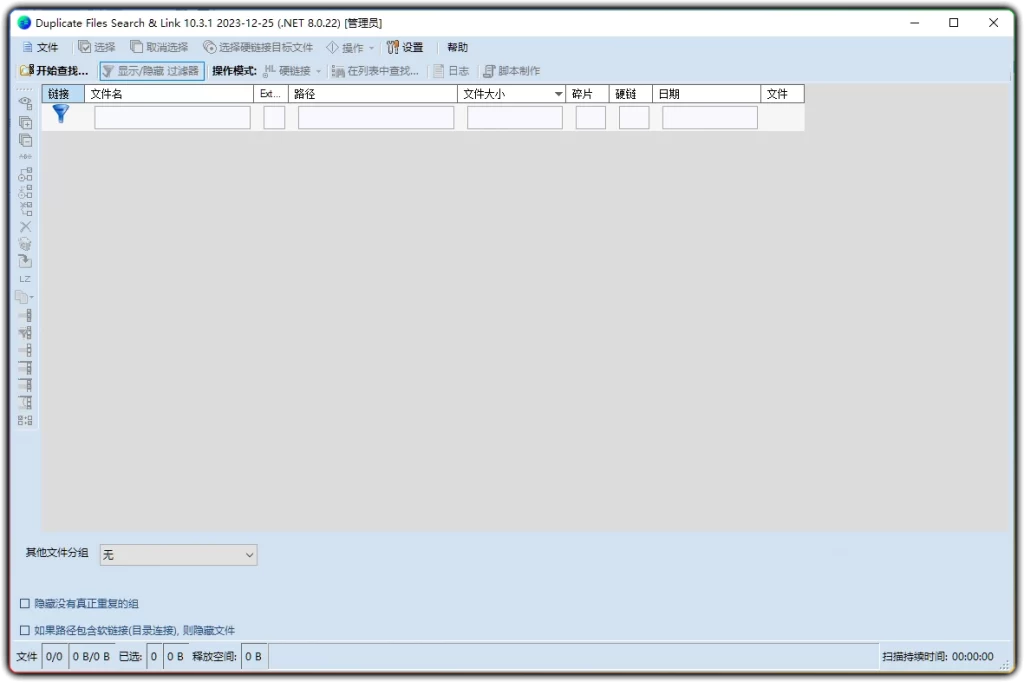
Task: Click the expand-all plus icon in sidebar
Action: 25,123
